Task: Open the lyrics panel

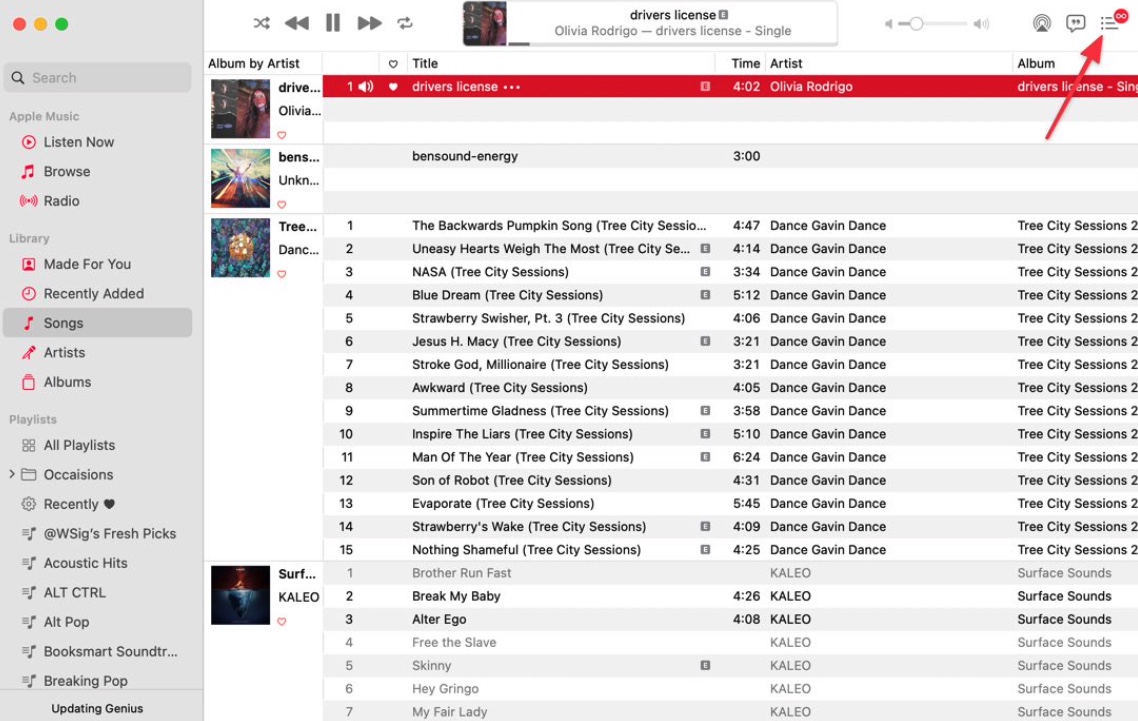Action: 1075,22
